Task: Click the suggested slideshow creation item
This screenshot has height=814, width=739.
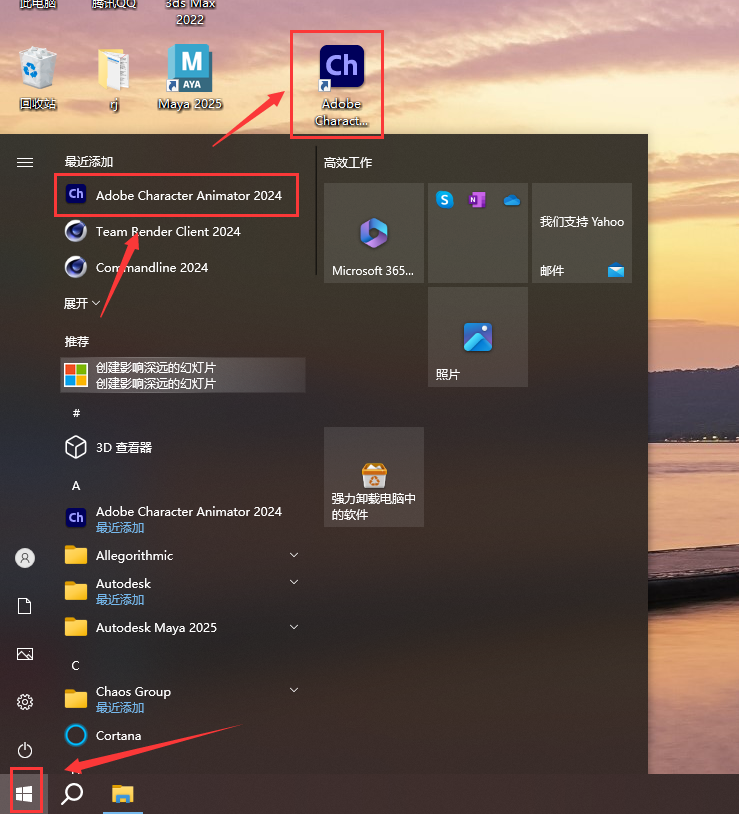Action: click(x=183, y=375)
